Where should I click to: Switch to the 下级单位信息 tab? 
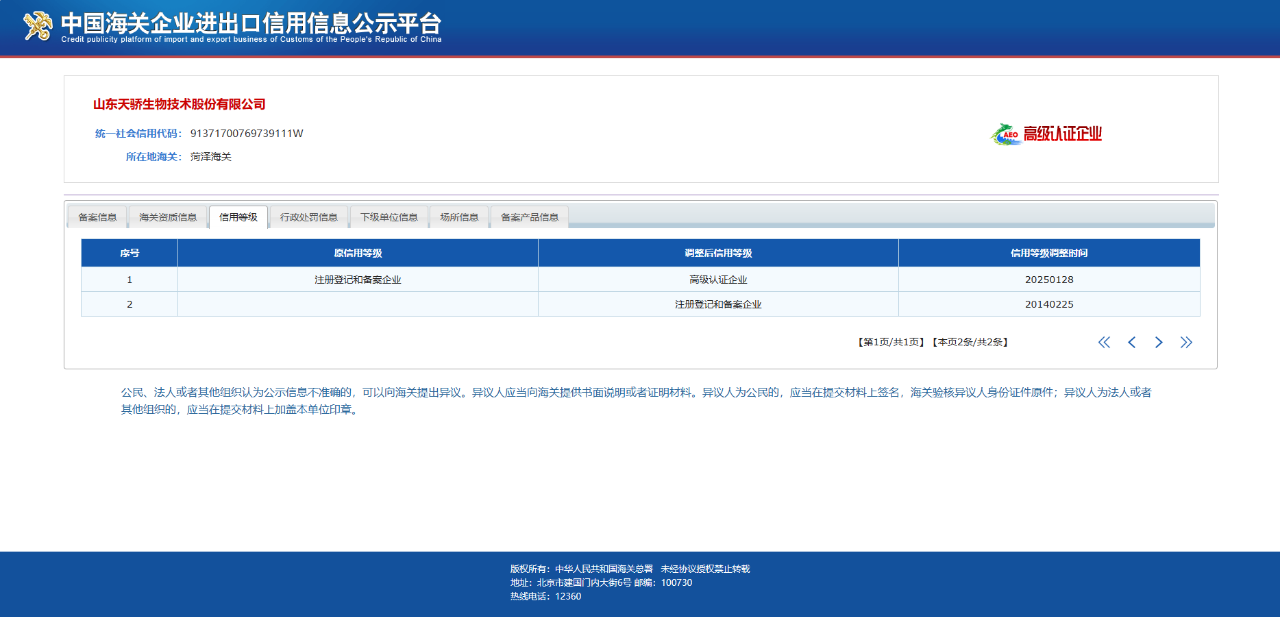389,217
